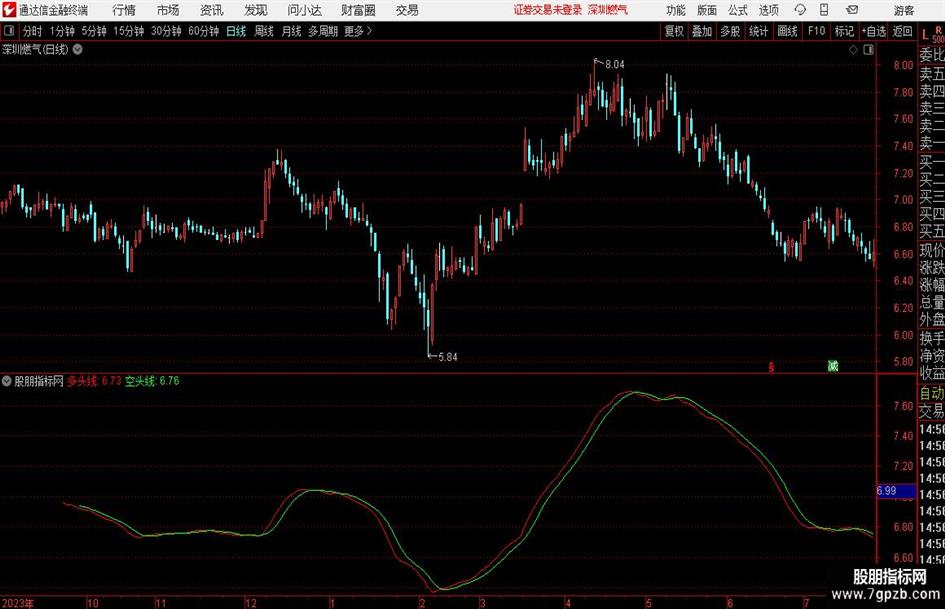Click the 8.04 high price label
945x609 pixels.
pyautogui.click(x=615, y=65)
